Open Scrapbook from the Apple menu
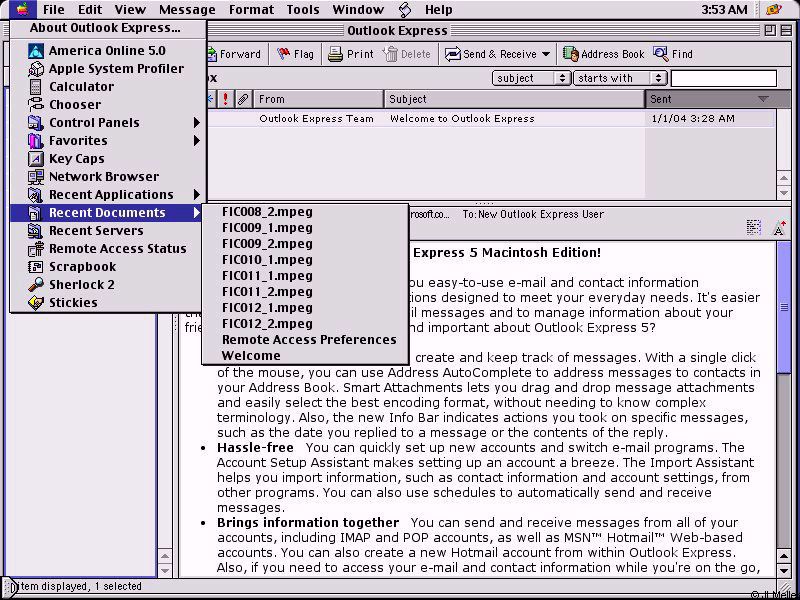The image size is (800, 600). [82, 267]
